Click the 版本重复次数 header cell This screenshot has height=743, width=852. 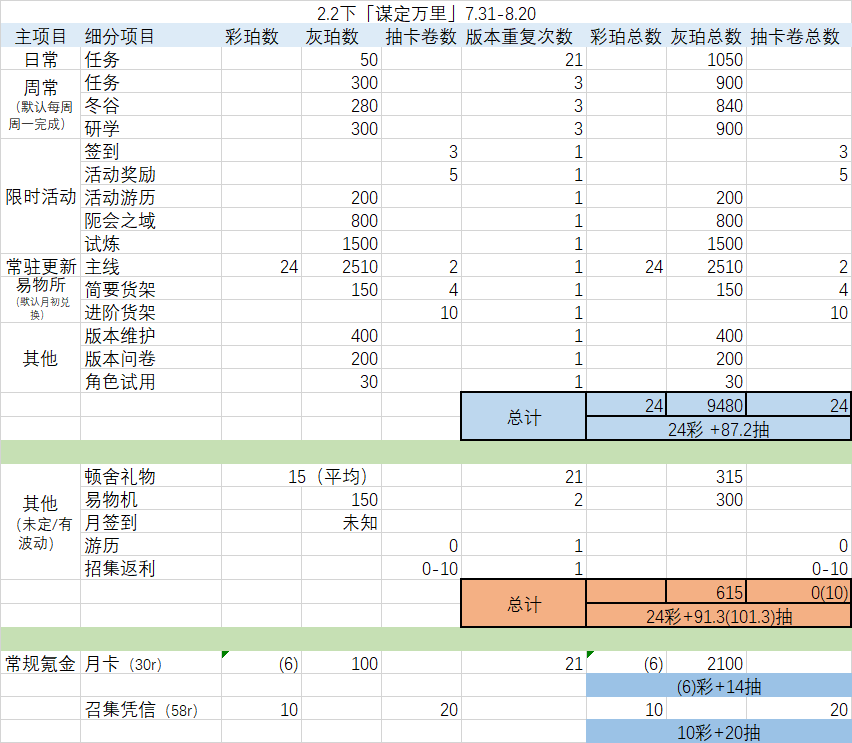pyautogui.click(x=524, y=36)
